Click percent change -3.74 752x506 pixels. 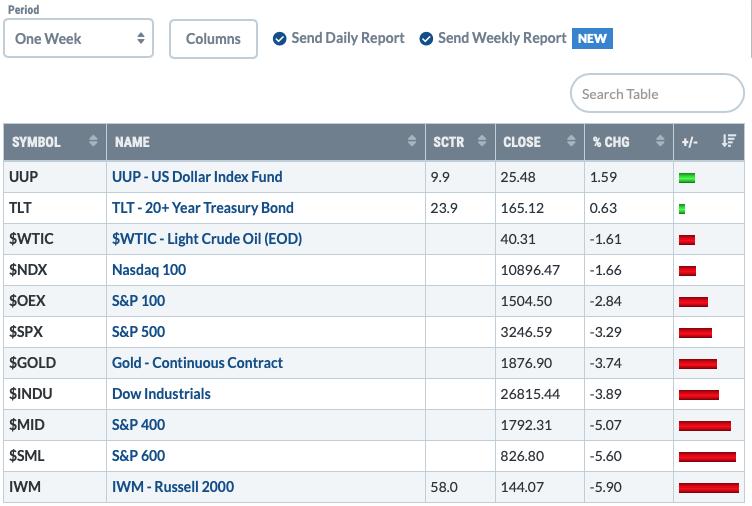(606, 363)
